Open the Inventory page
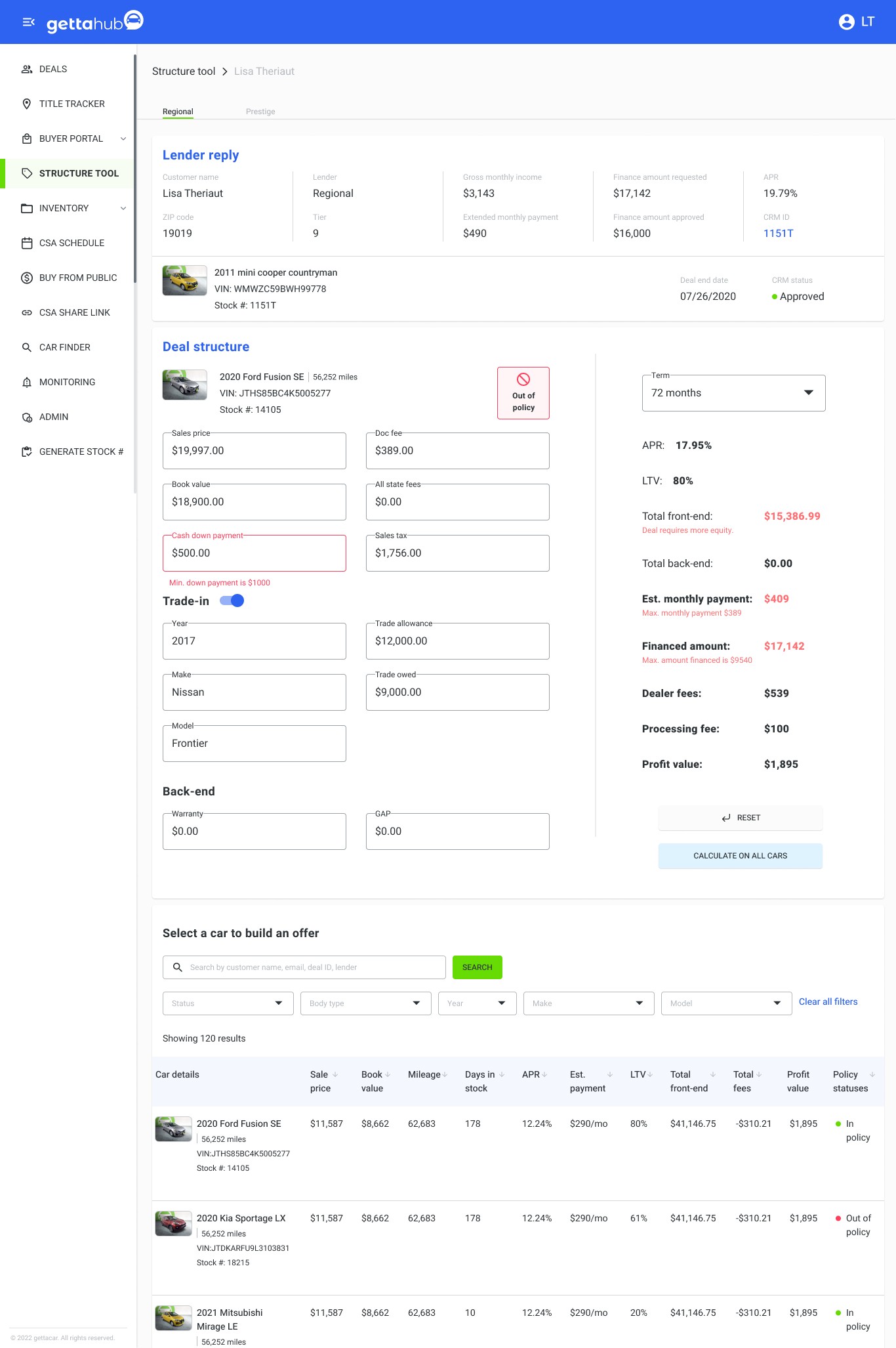The height and width of the screenshot is (1348, 896). [64, 208]
